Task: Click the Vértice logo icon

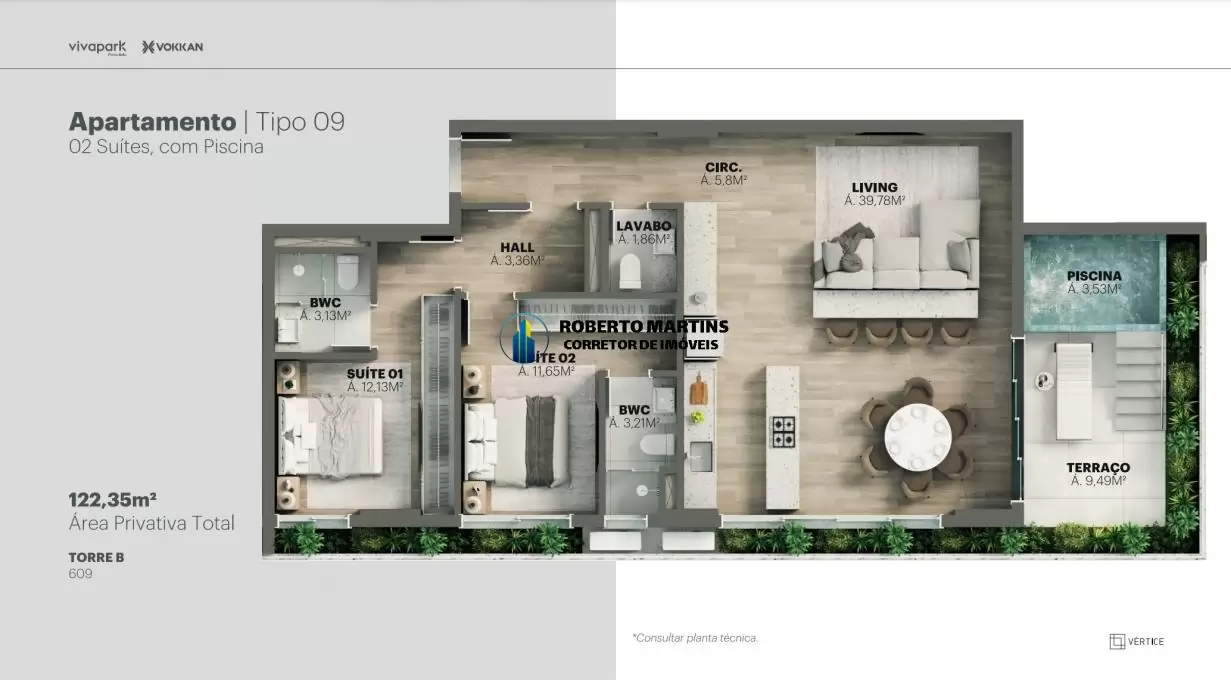Action: 1117,641
